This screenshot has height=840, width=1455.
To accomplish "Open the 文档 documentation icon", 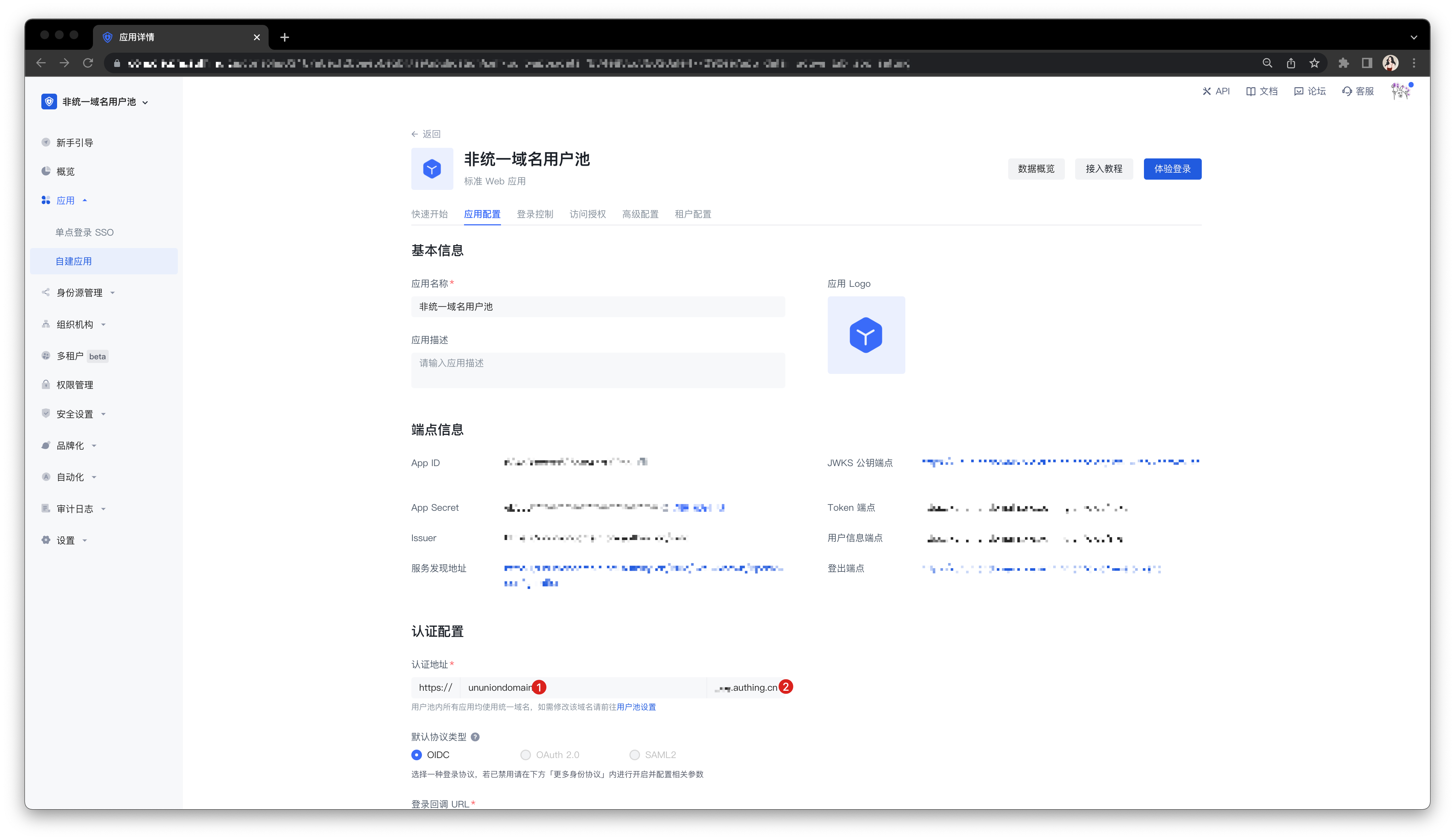I will click(x=1251, y=91).
